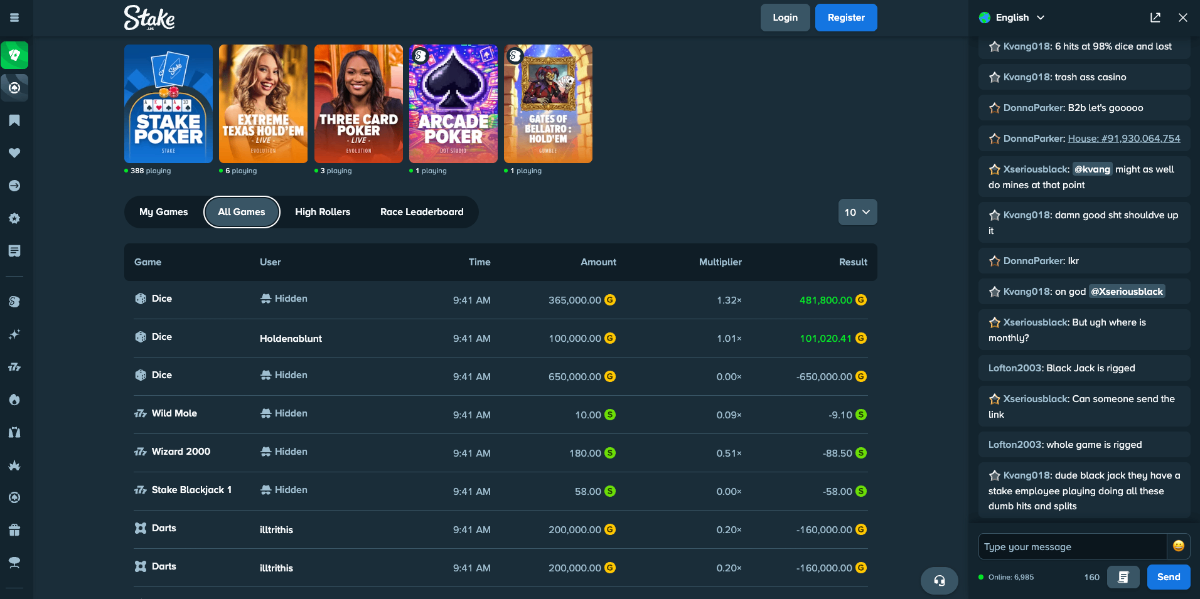Click the Holdenablunt username in the table
Image resolution: width=1200 pixels, height=599 pixels.
click(x=291, y=339)
